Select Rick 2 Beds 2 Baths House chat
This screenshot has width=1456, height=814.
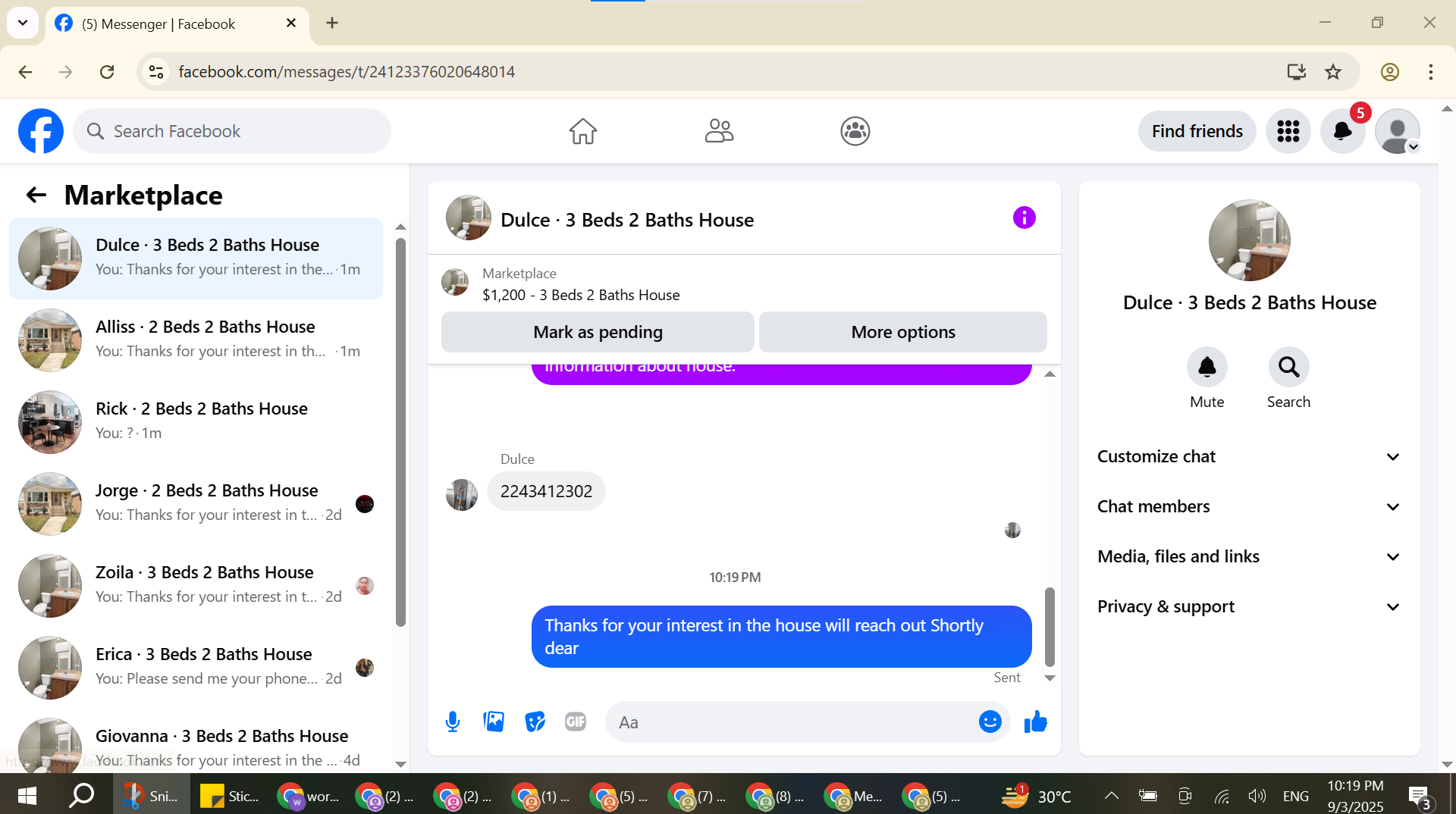coord(196,421)
